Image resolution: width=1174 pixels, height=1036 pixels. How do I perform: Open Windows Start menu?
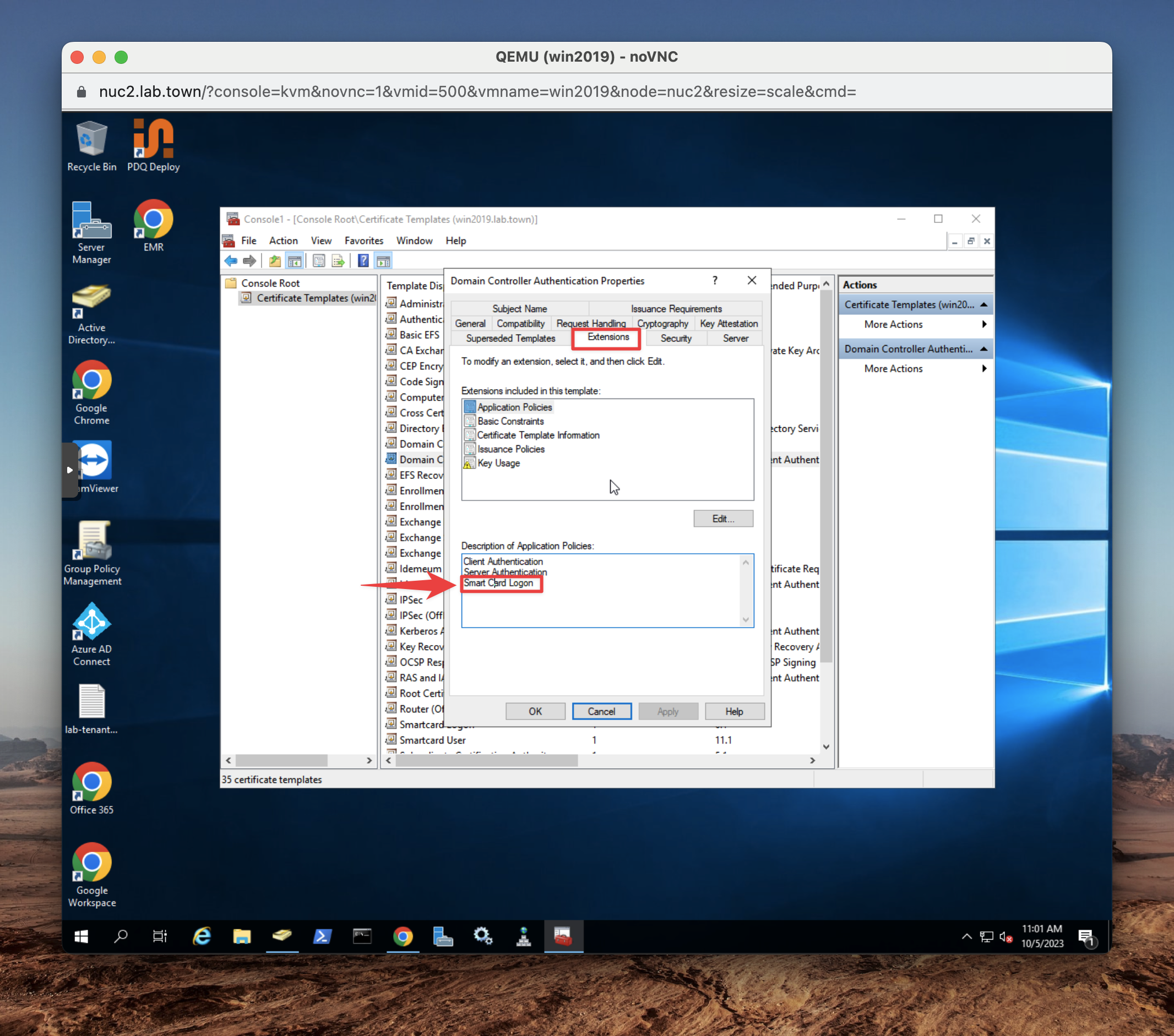click(81, 937)
